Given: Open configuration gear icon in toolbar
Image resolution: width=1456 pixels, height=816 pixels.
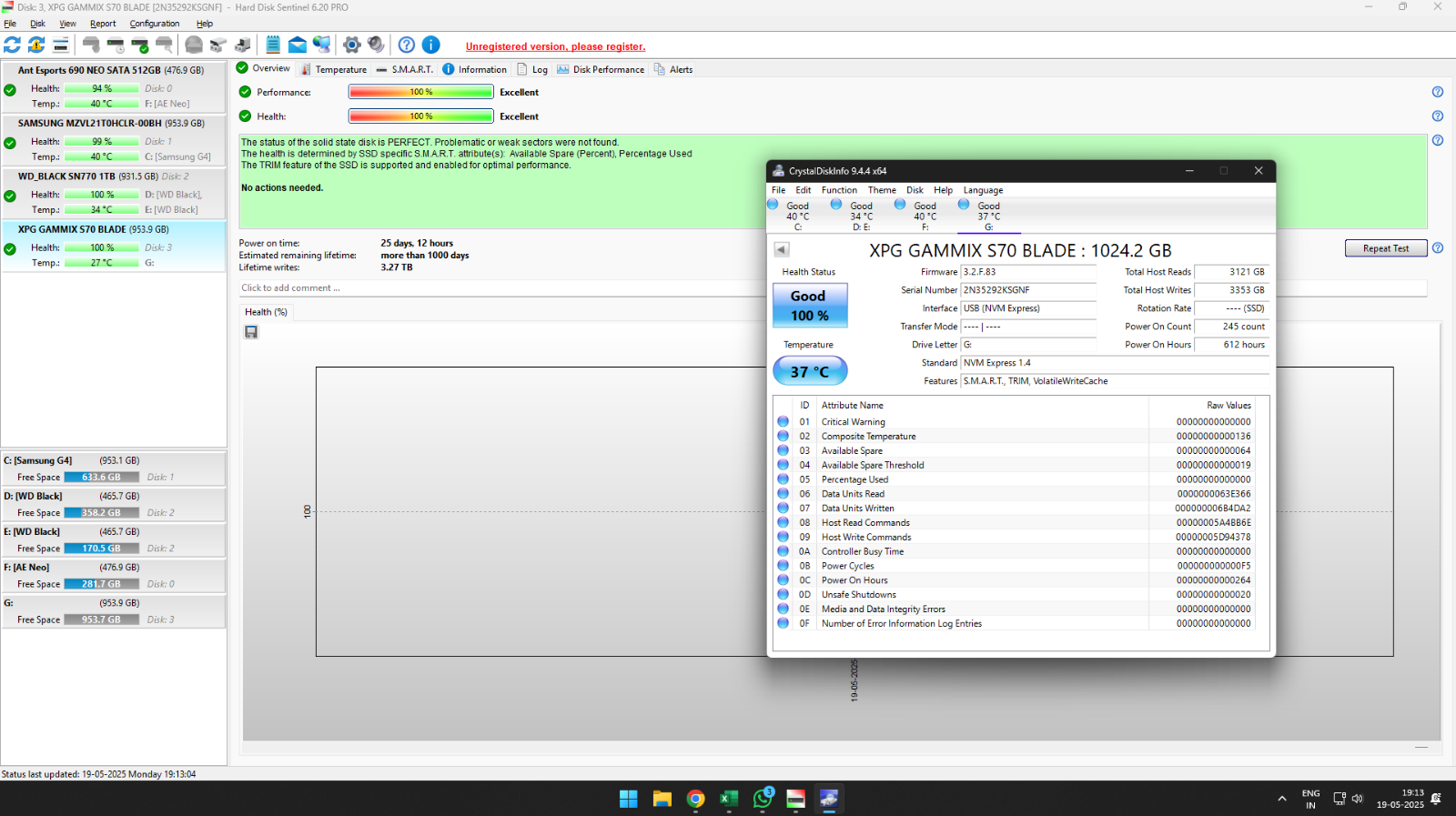Looking at the screenshot, I should coord(352,45).
